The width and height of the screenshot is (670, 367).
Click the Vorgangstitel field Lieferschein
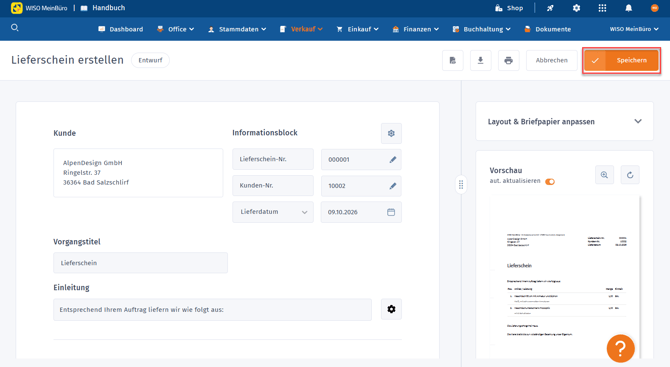(x=141, y=263)
